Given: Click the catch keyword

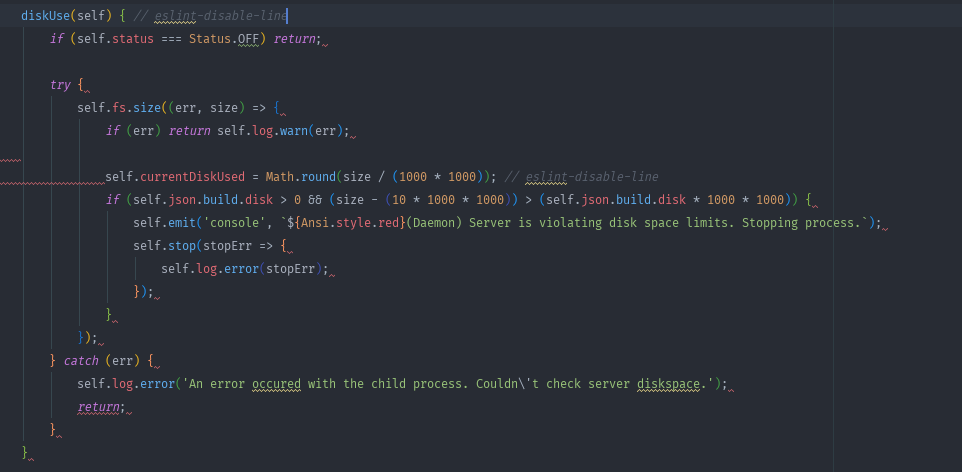Looking at the screenshot, I should (x=81, y=359).
